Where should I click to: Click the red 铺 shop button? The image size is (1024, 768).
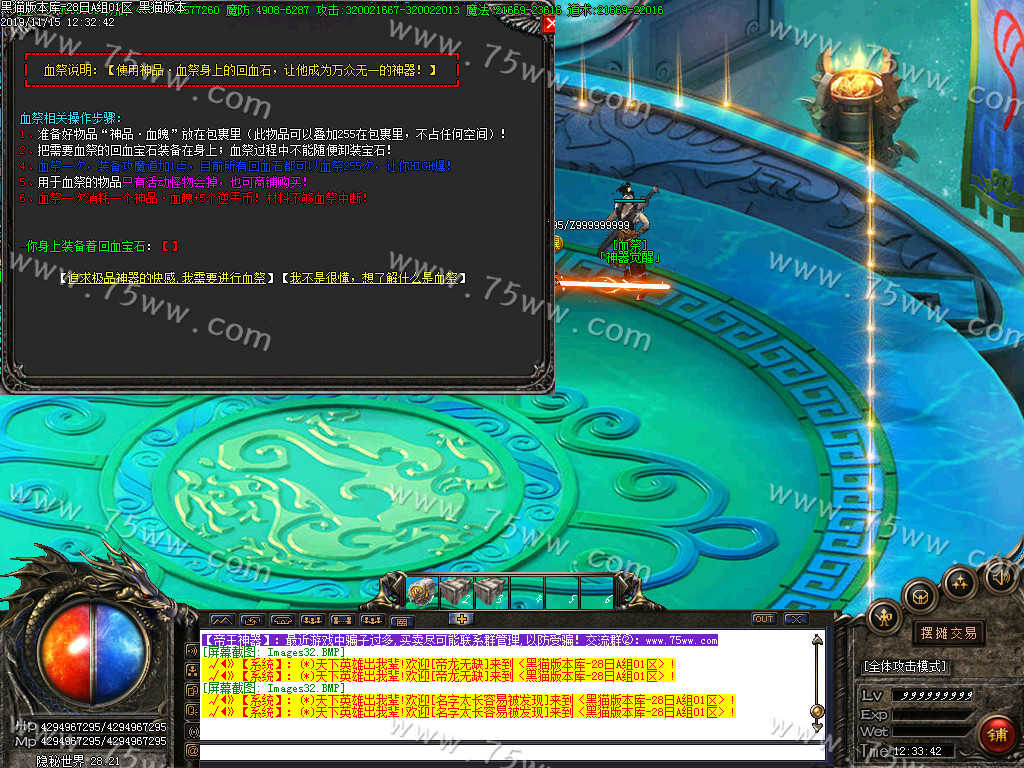[995, 734]
